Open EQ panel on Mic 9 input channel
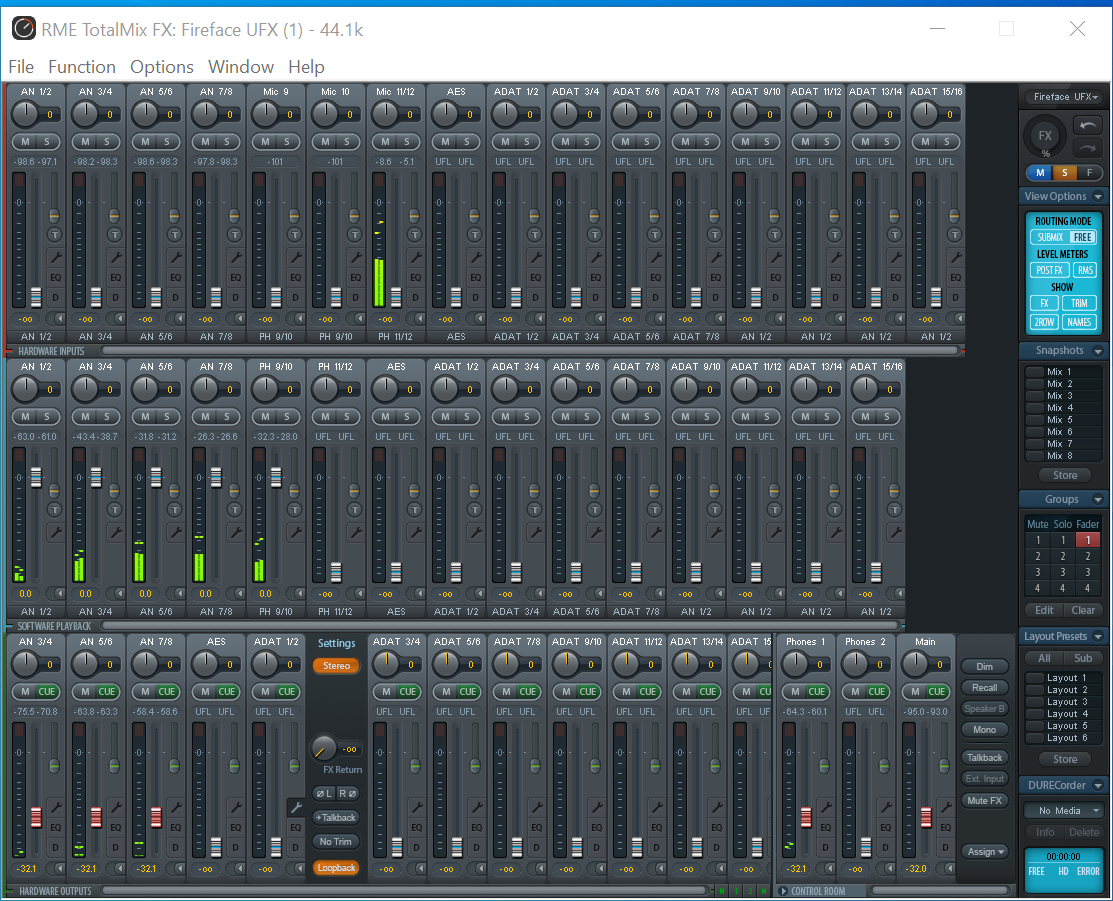 pos(295,278)
